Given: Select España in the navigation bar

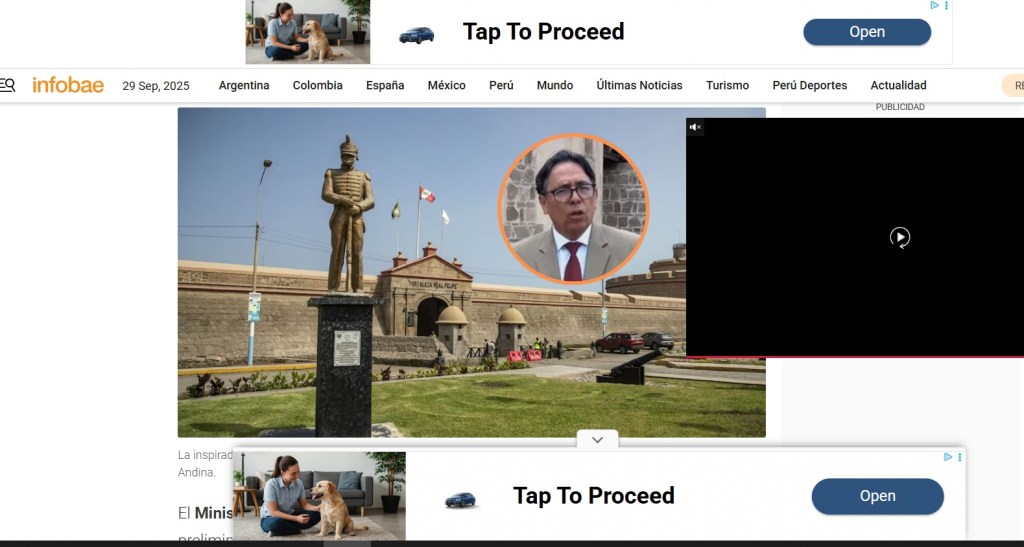Looking at the screenshot, I should coord(385,85).
